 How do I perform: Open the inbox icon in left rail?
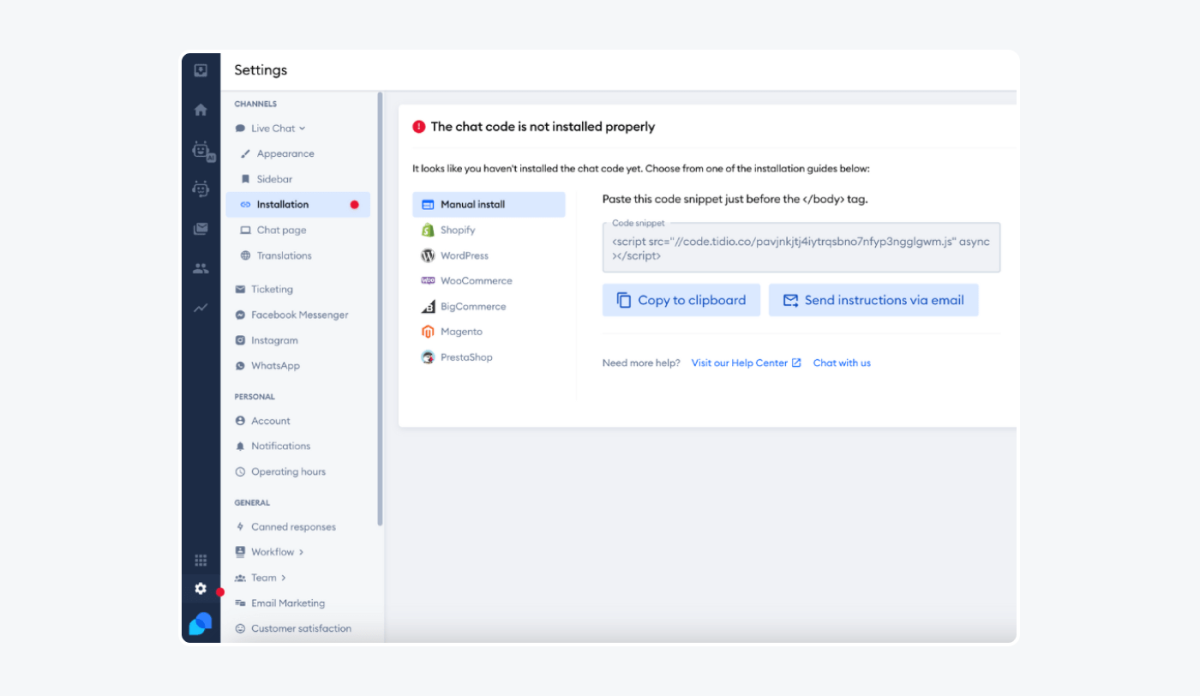tap(201, 70)
